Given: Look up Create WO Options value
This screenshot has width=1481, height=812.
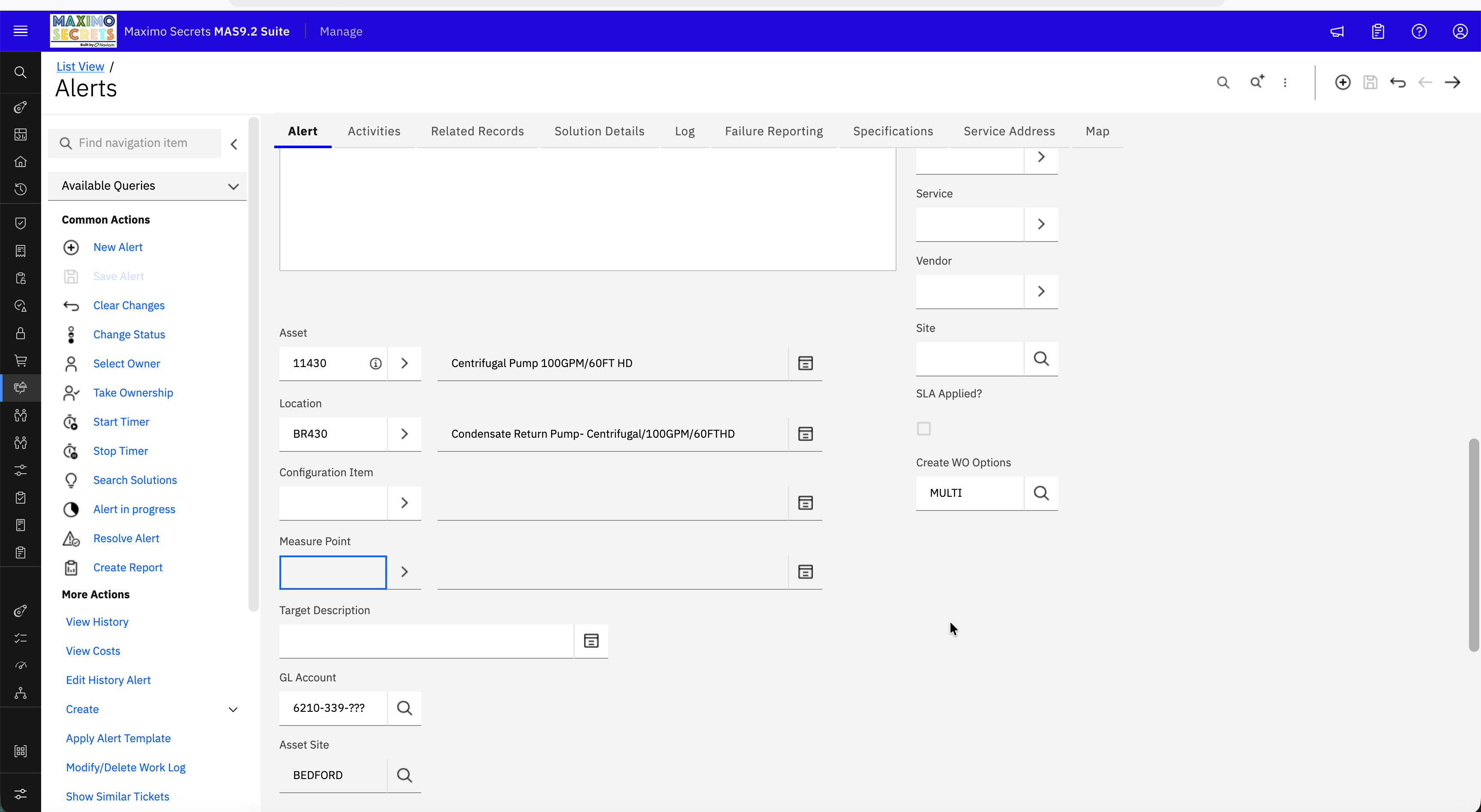Looking at the screenshot, I should [1040, 493].
